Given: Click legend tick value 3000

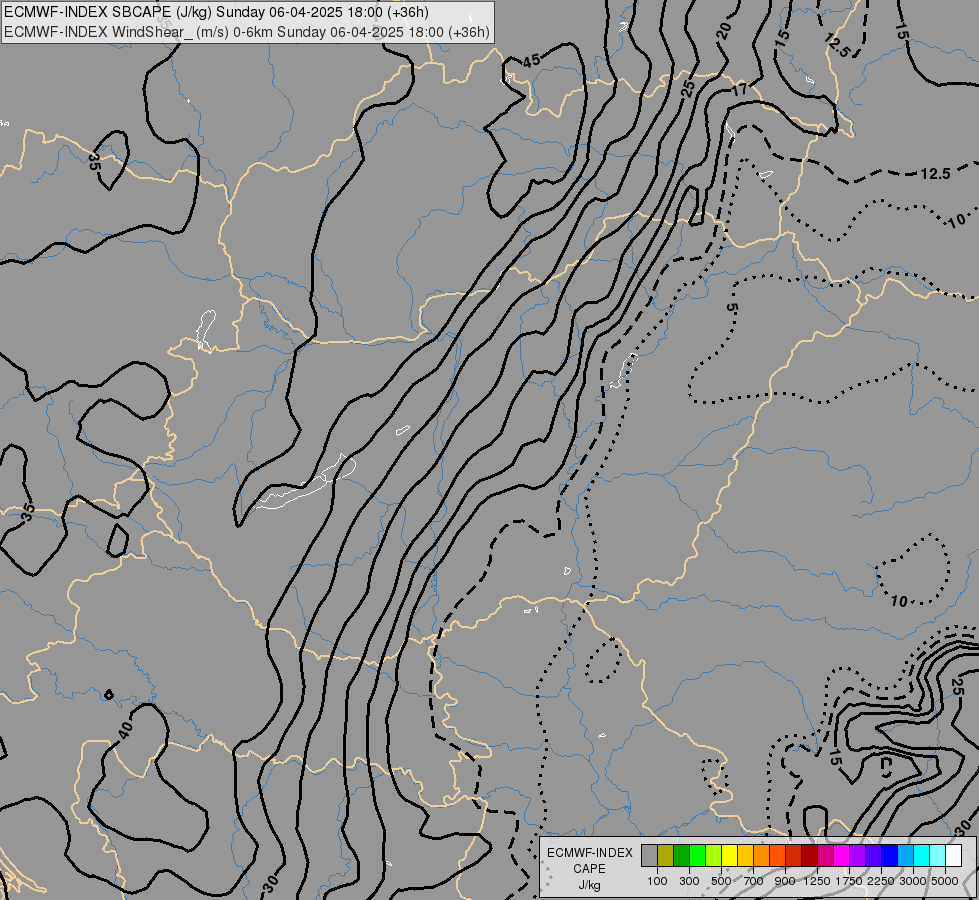Looking at the screenshot, I should [912, 881].
